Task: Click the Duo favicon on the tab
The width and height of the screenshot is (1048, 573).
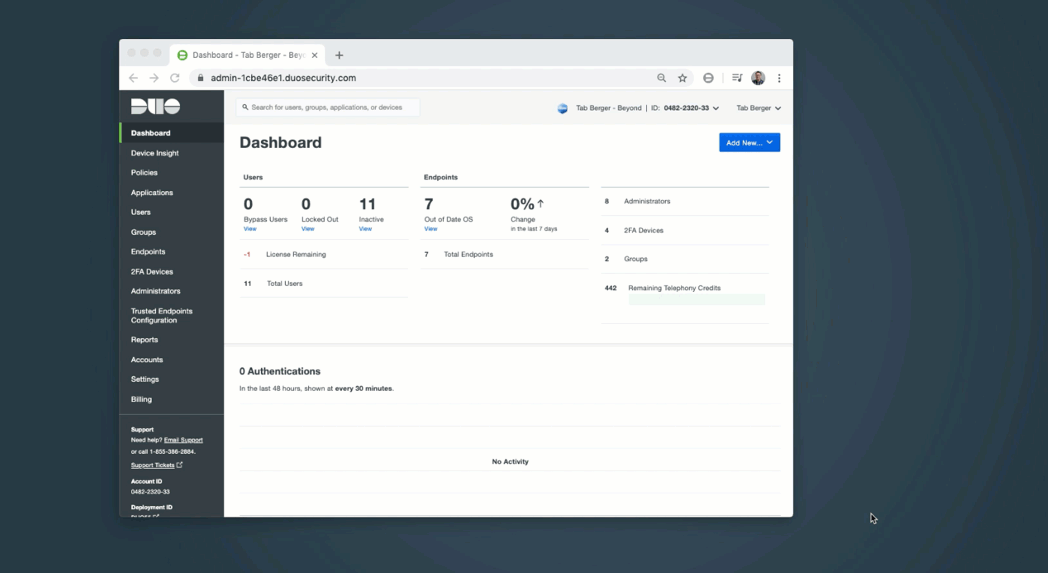Action: (x=182, y=55)
